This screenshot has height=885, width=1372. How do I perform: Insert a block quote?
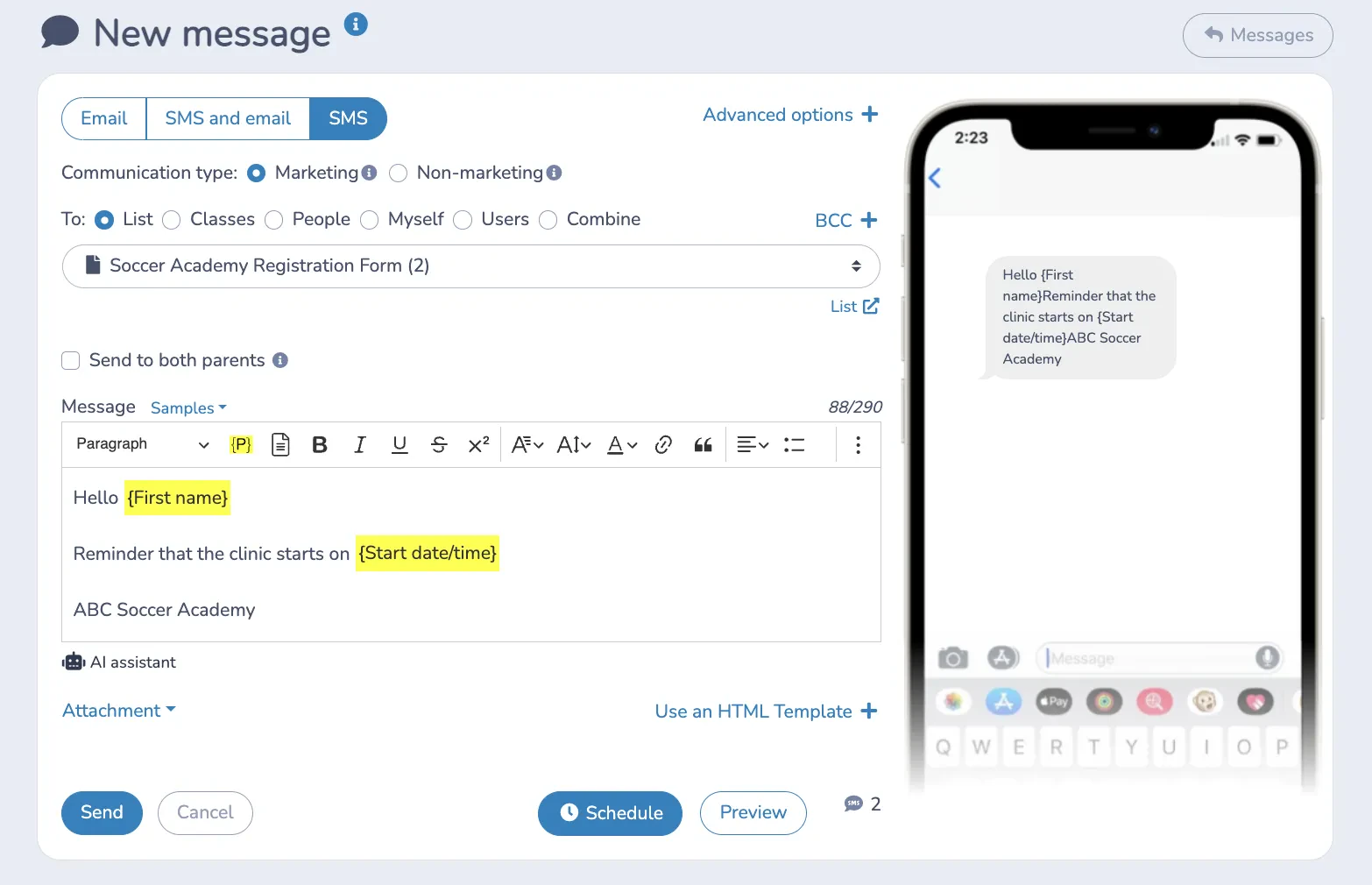pyautogui.click(x=703, y=444)
